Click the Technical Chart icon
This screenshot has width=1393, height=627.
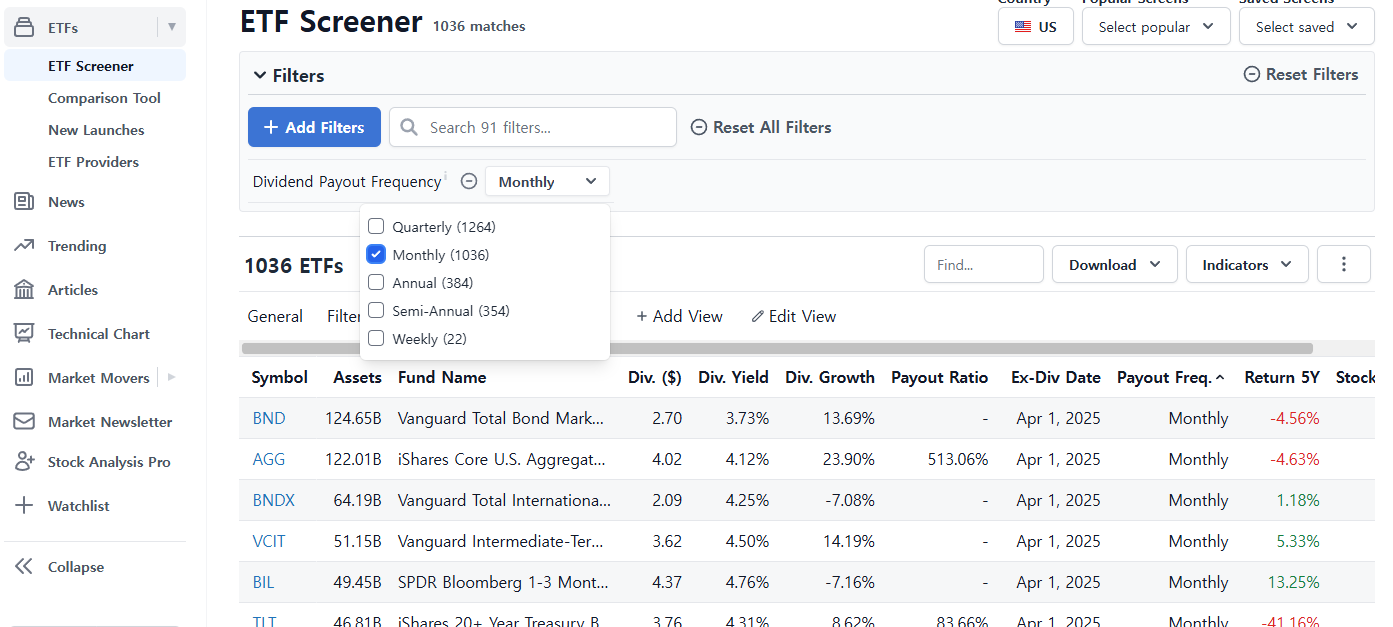pos(24,334)
